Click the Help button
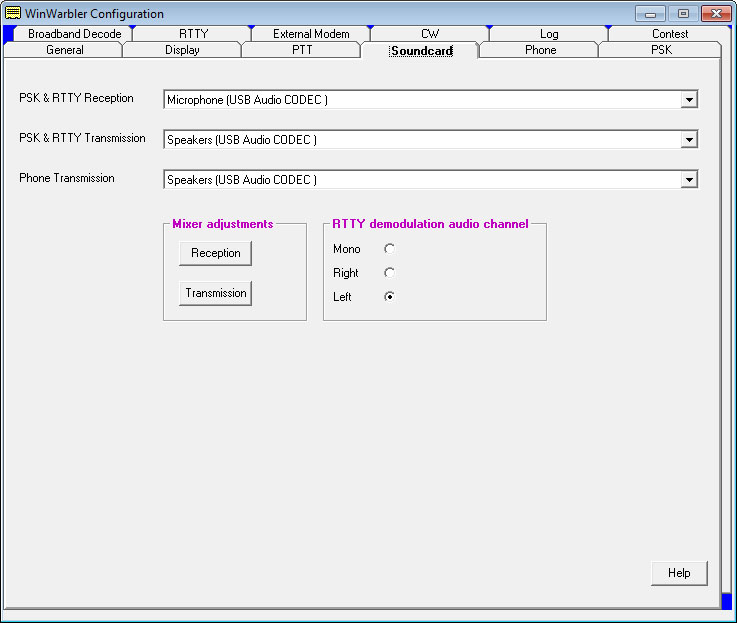 679,573
